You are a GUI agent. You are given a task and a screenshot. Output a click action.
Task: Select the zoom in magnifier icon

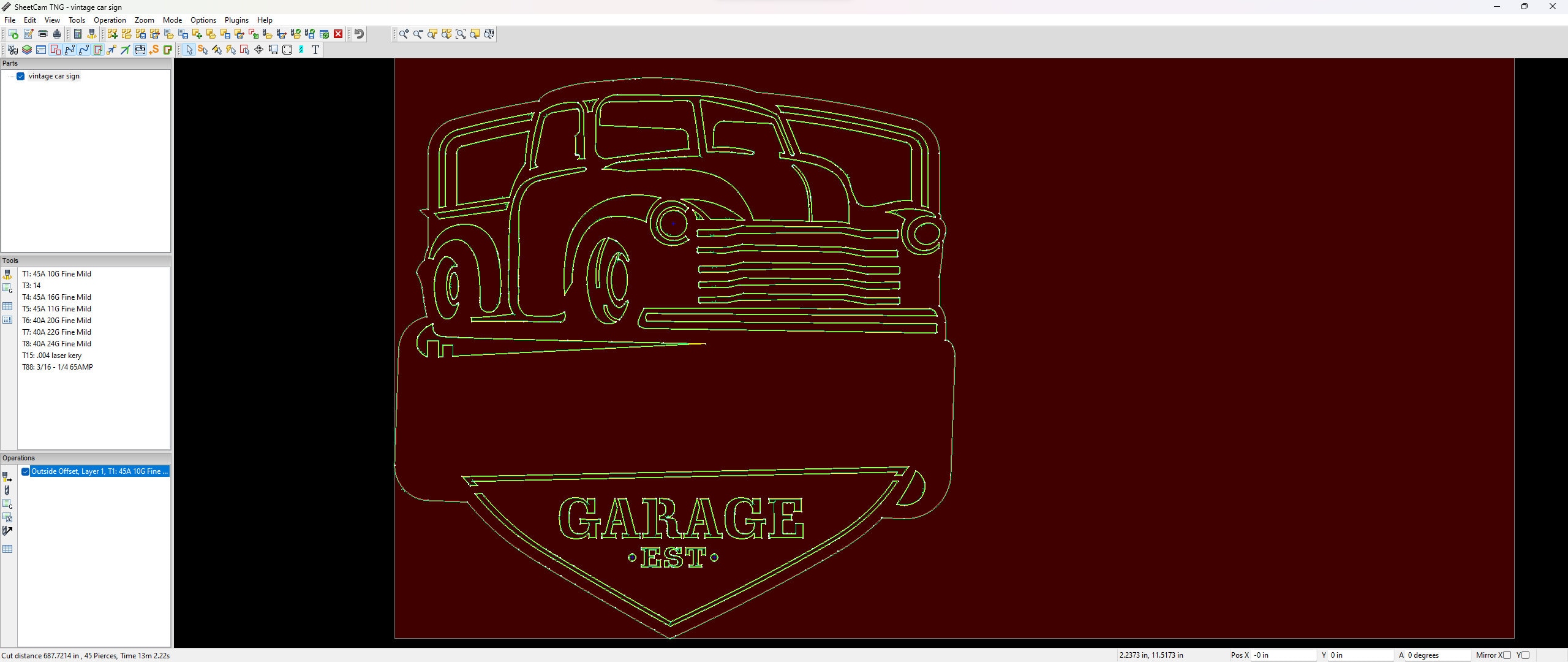coord(404,34)
